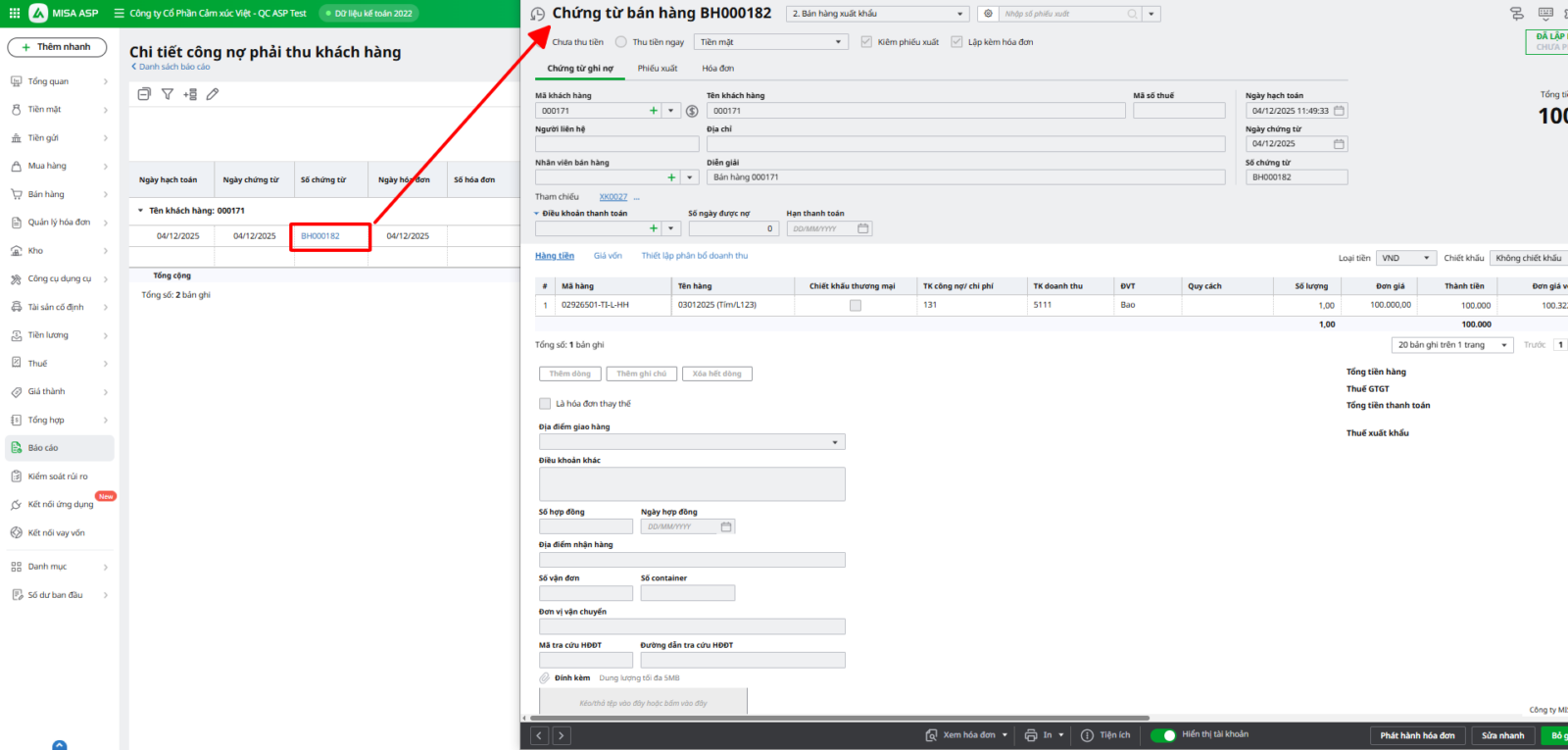Screen dimensions: 1568x750
Task: Expand the Địa điểm giao hàng dropdown
Action: pos(835,442)
